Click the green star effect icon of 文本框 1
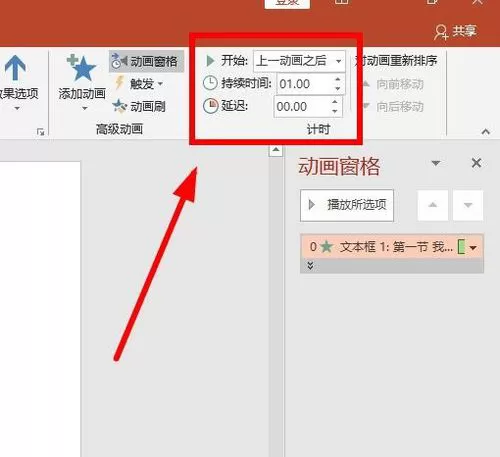This screenshot has width=500, height=457. pyautogui.click(x=326, y=247)
